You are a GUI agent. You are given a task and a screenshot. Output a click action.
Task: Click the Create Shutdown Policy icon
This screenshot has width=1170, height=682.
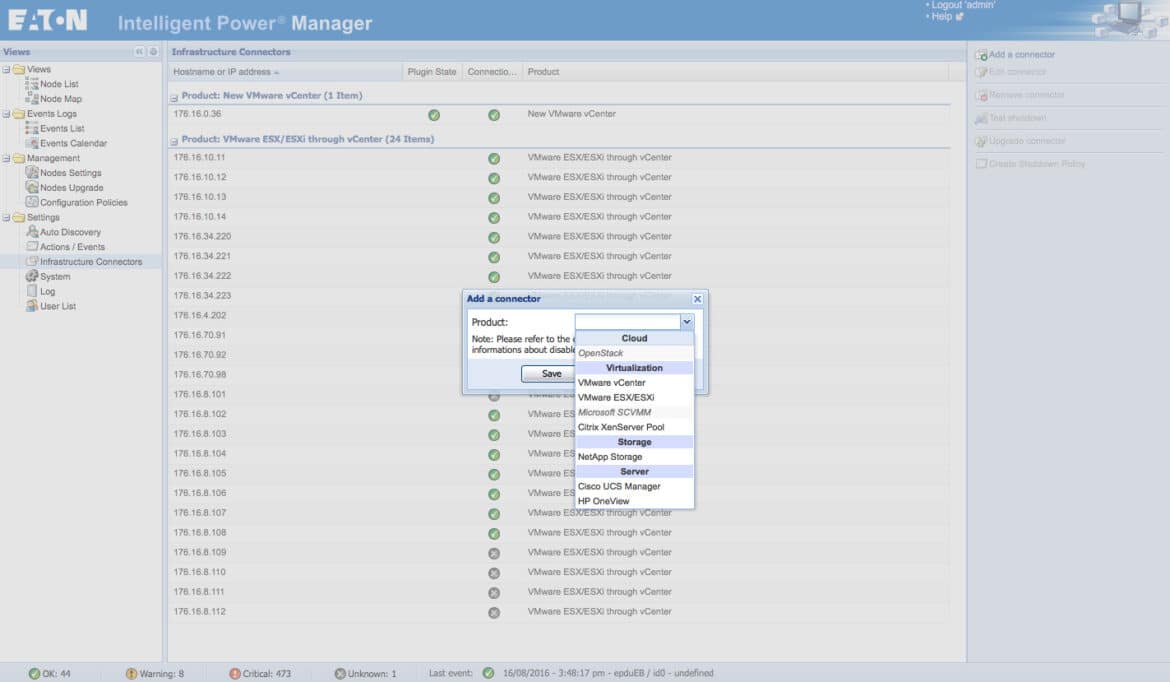pyautogui.click(x=981, y=163)
